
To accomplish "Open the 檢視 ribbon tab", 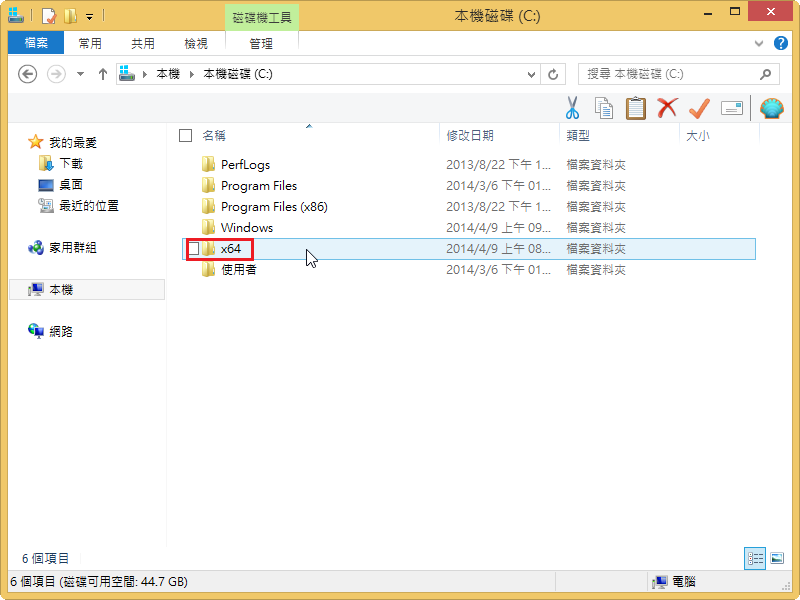I will click(x=196, y=44).
